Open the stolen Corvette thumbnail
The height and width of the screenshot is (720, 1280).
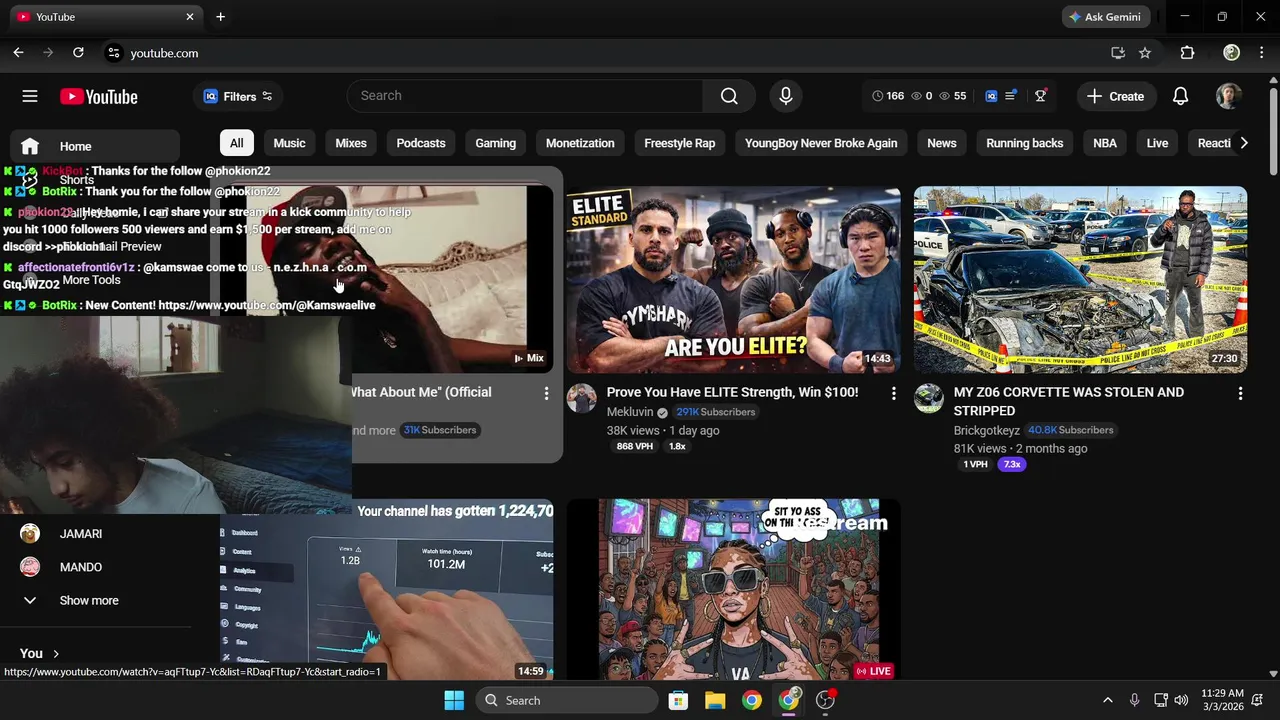coord(1080,280)
